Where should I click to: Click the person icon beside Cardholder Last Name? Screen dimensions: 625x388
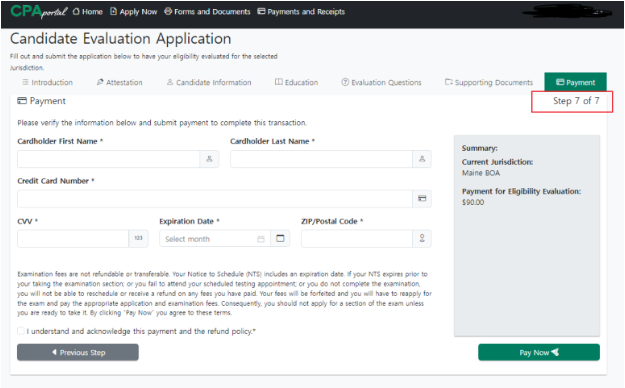point(422,159)
